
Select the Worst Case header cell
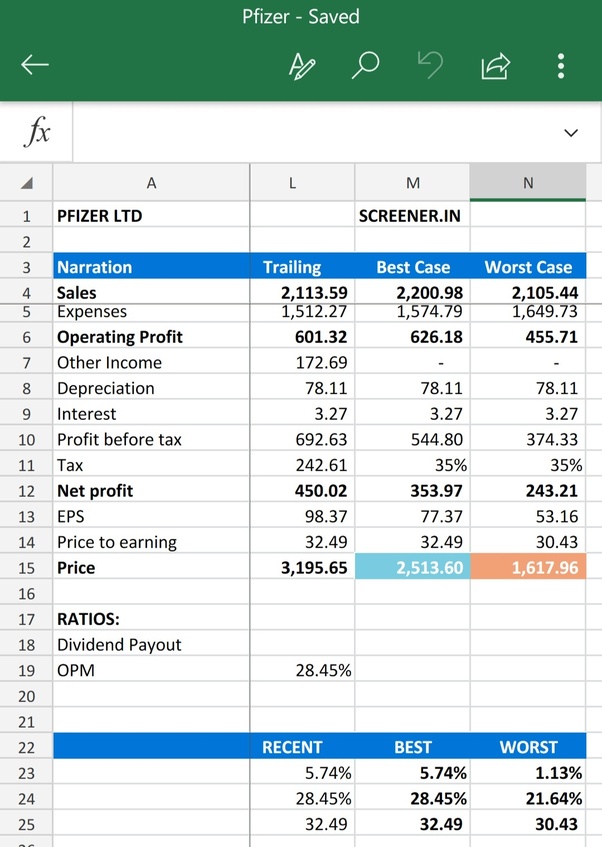(528, 267)
